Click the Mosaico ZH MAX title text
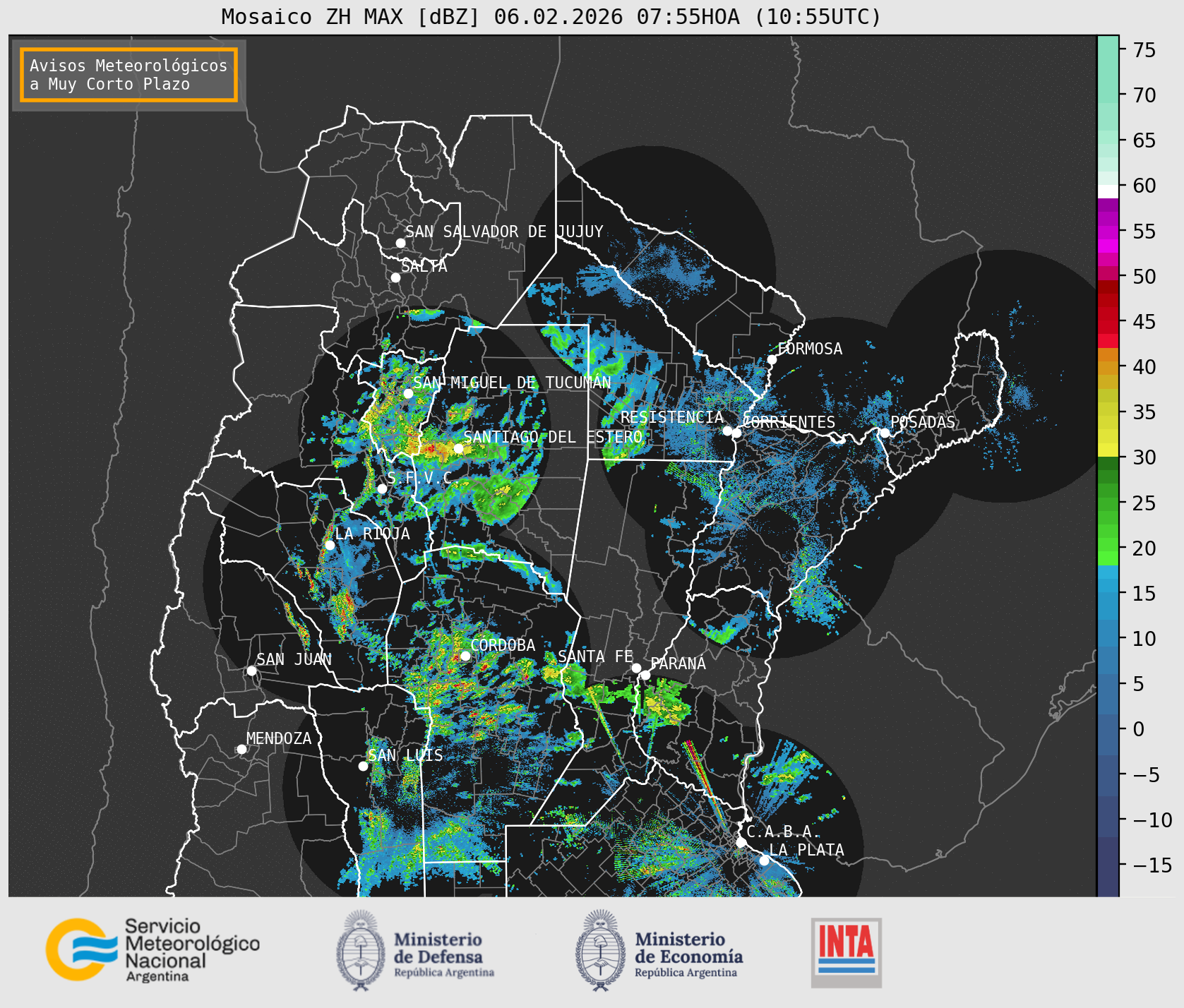Screen dimensions: 1184x1008 click(551, 16)
